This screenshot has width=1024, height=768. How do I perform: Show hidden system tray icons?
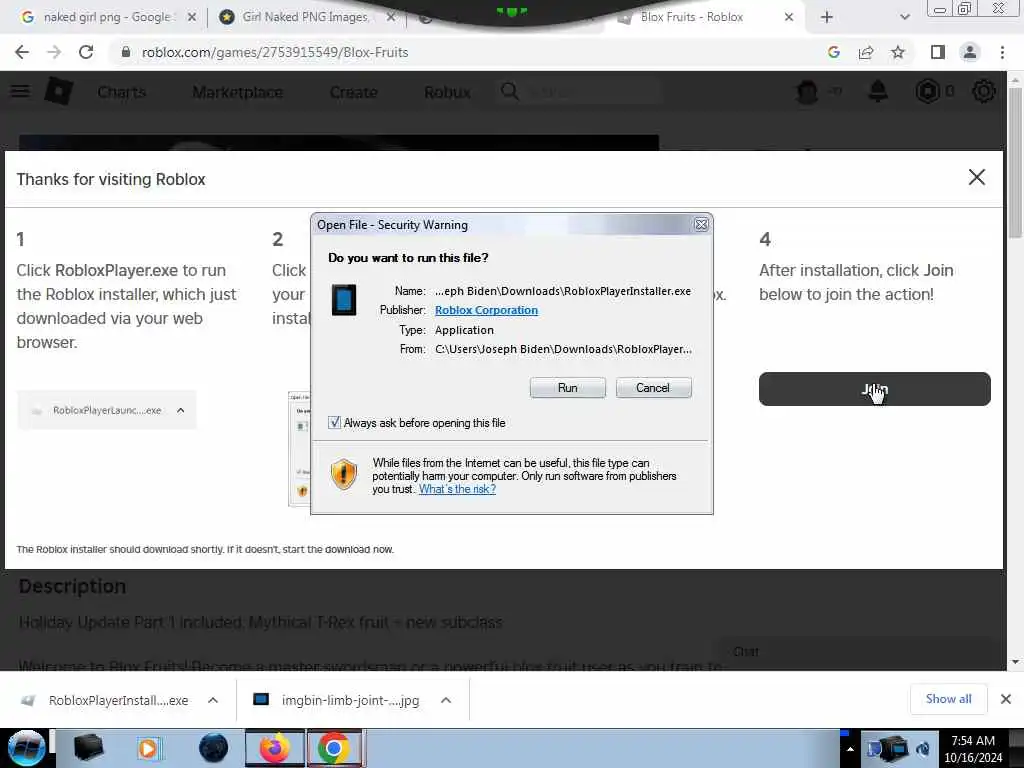pyautogui.click(x=850, y=749)
